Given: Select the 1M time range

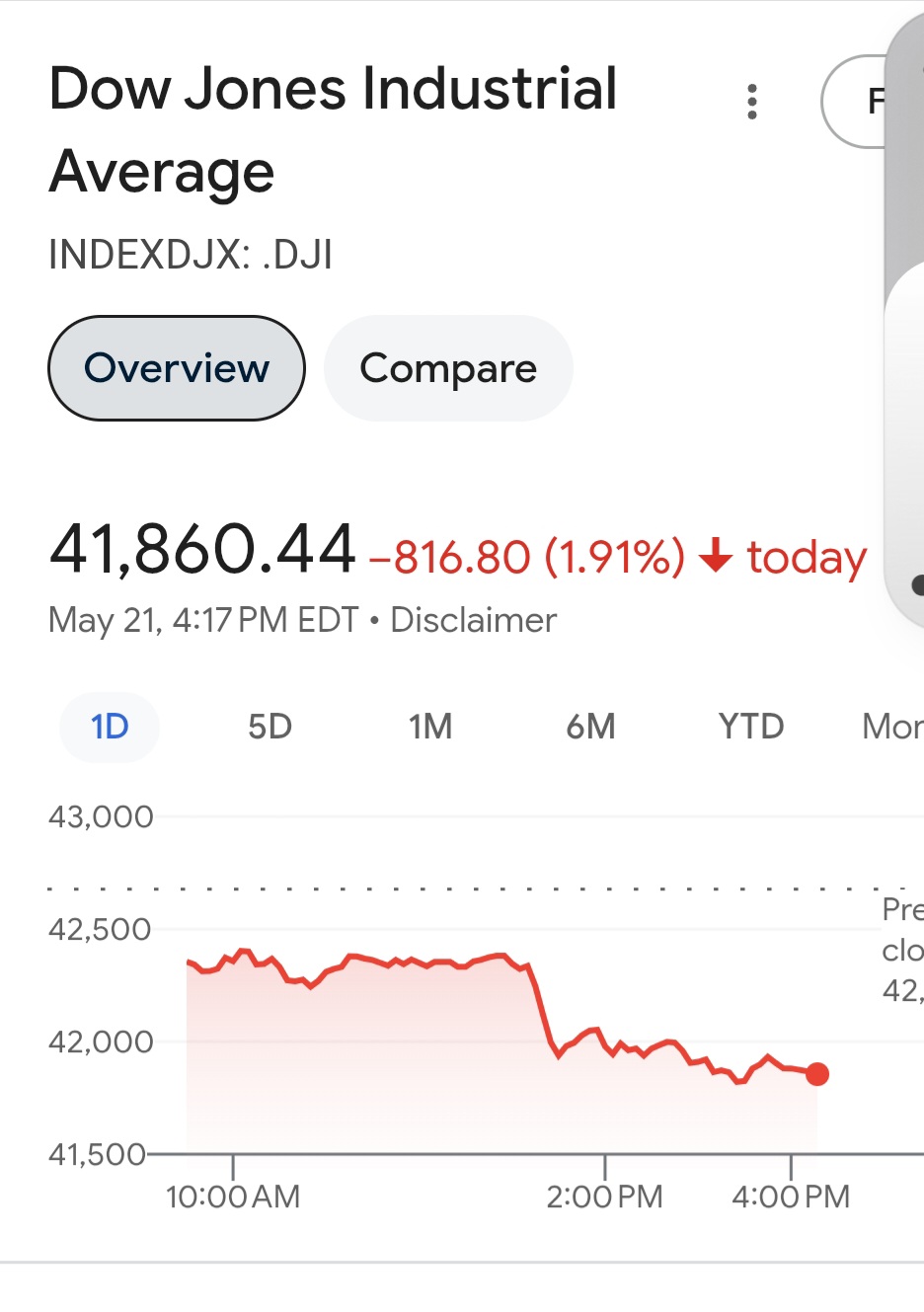Looking at the screenshot, I should point(430,728).
